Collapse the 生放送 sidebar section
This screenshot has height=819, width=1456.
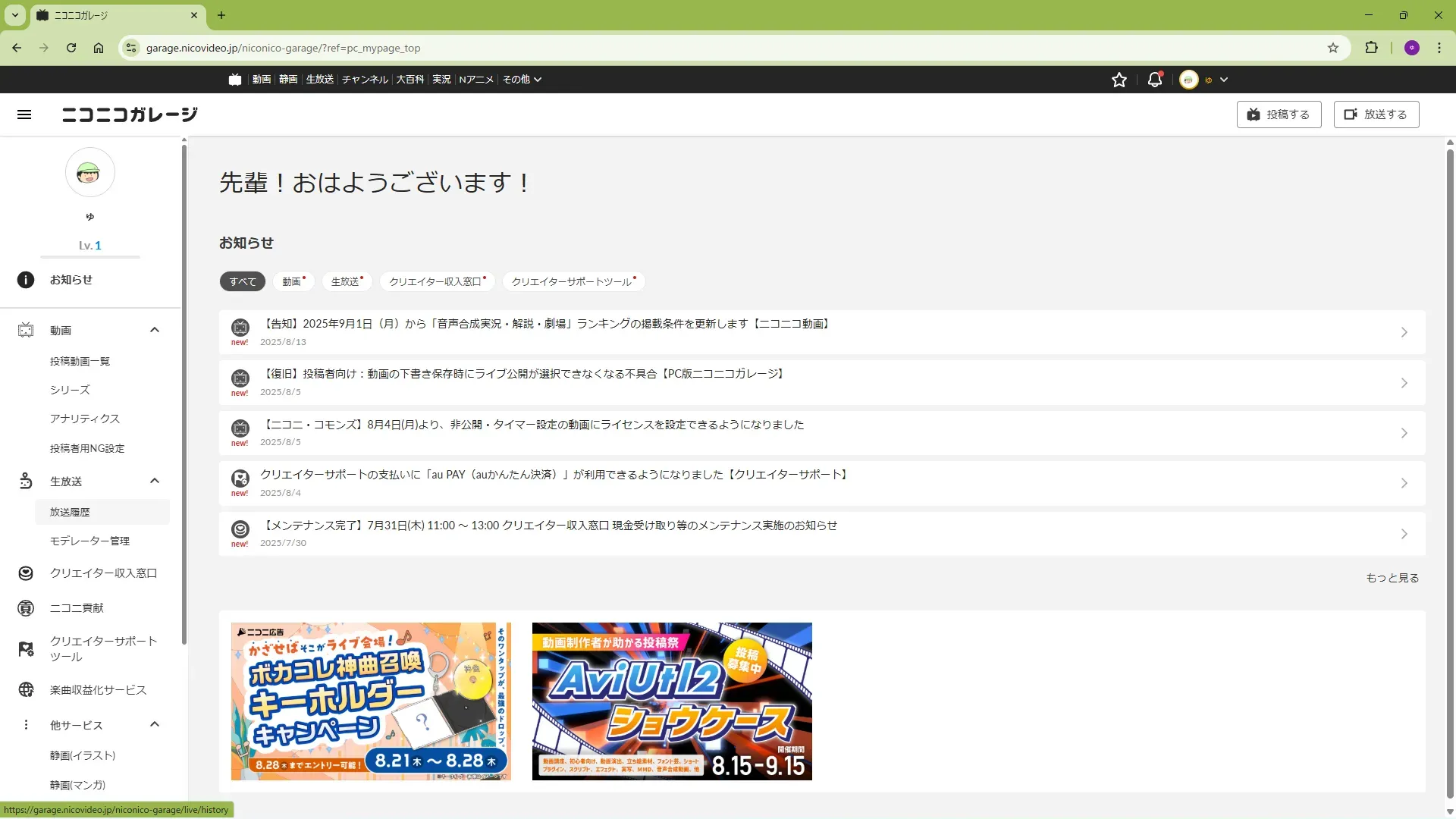[155, 481]
